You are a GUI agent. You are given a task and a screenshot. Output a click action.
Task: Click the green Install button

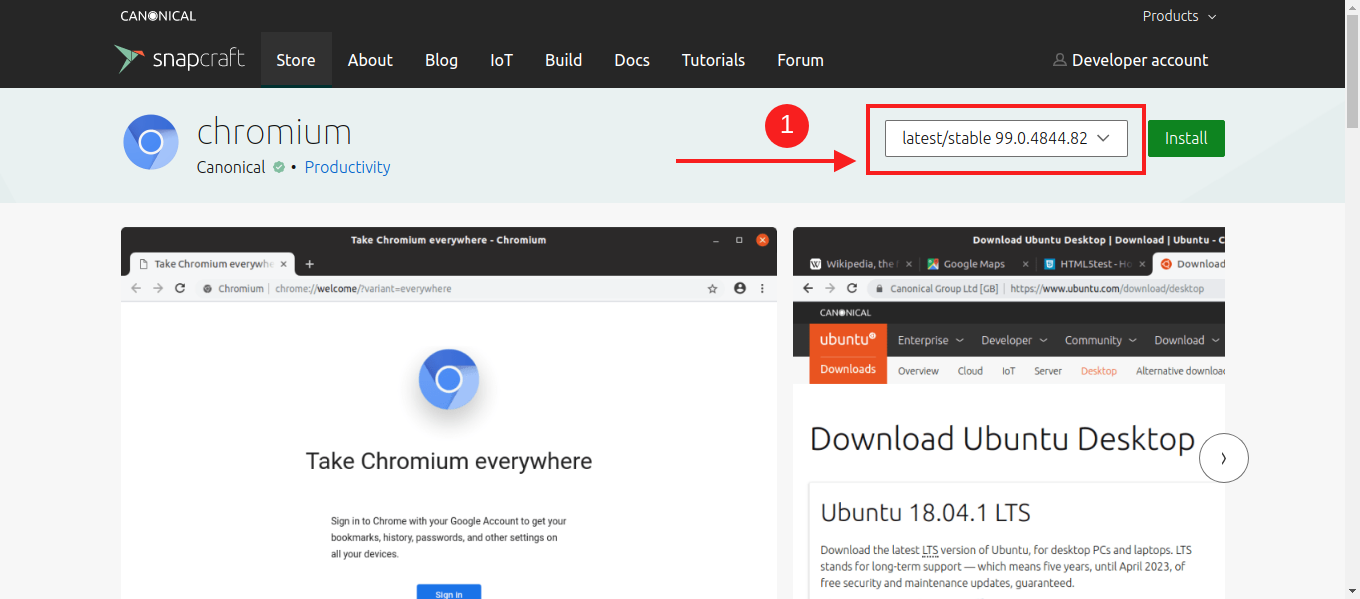pyautogui.click(x=1186, y=139)
